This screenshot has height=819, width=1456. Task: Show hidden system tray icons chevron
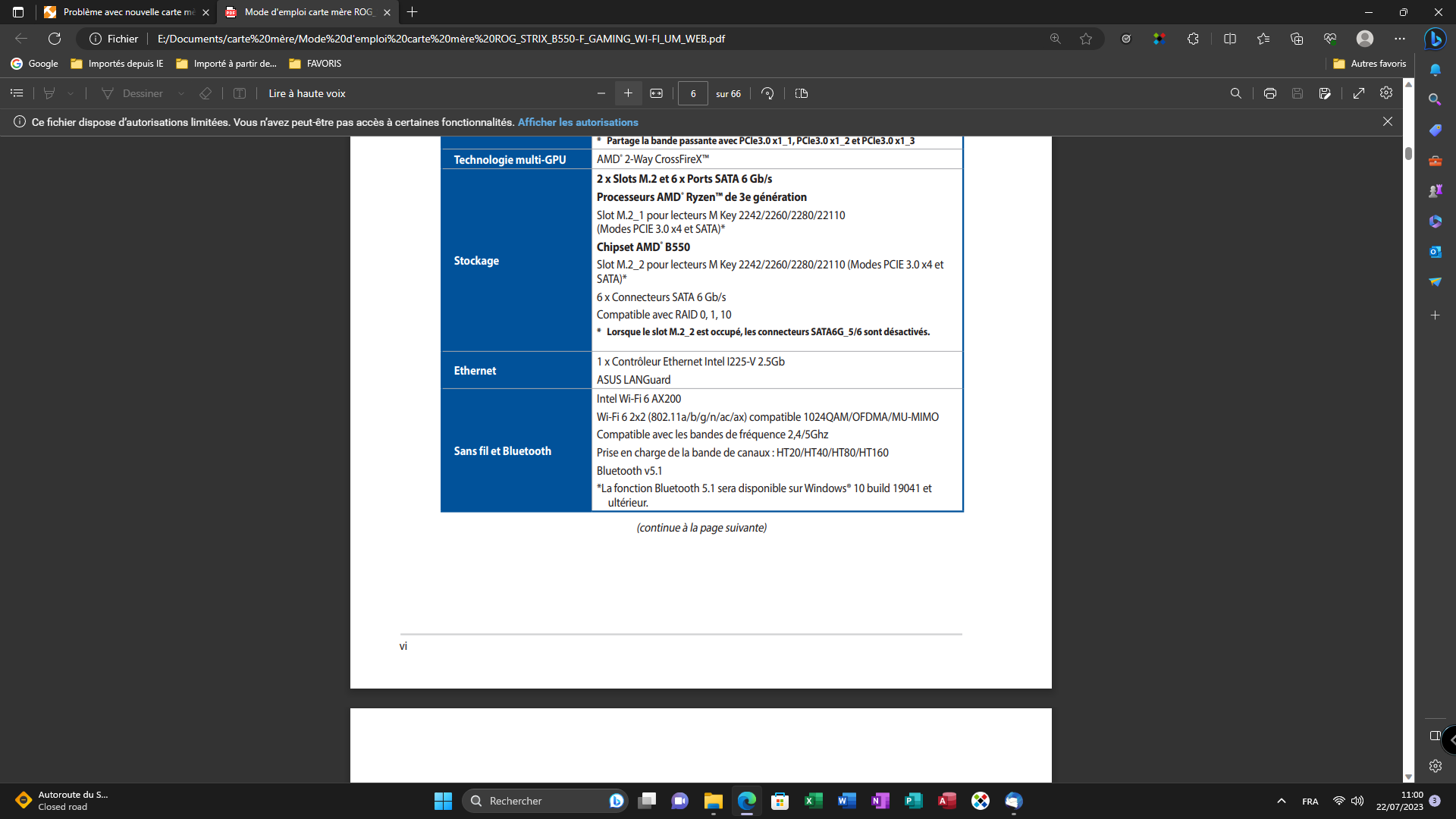tap(1282, 801)
